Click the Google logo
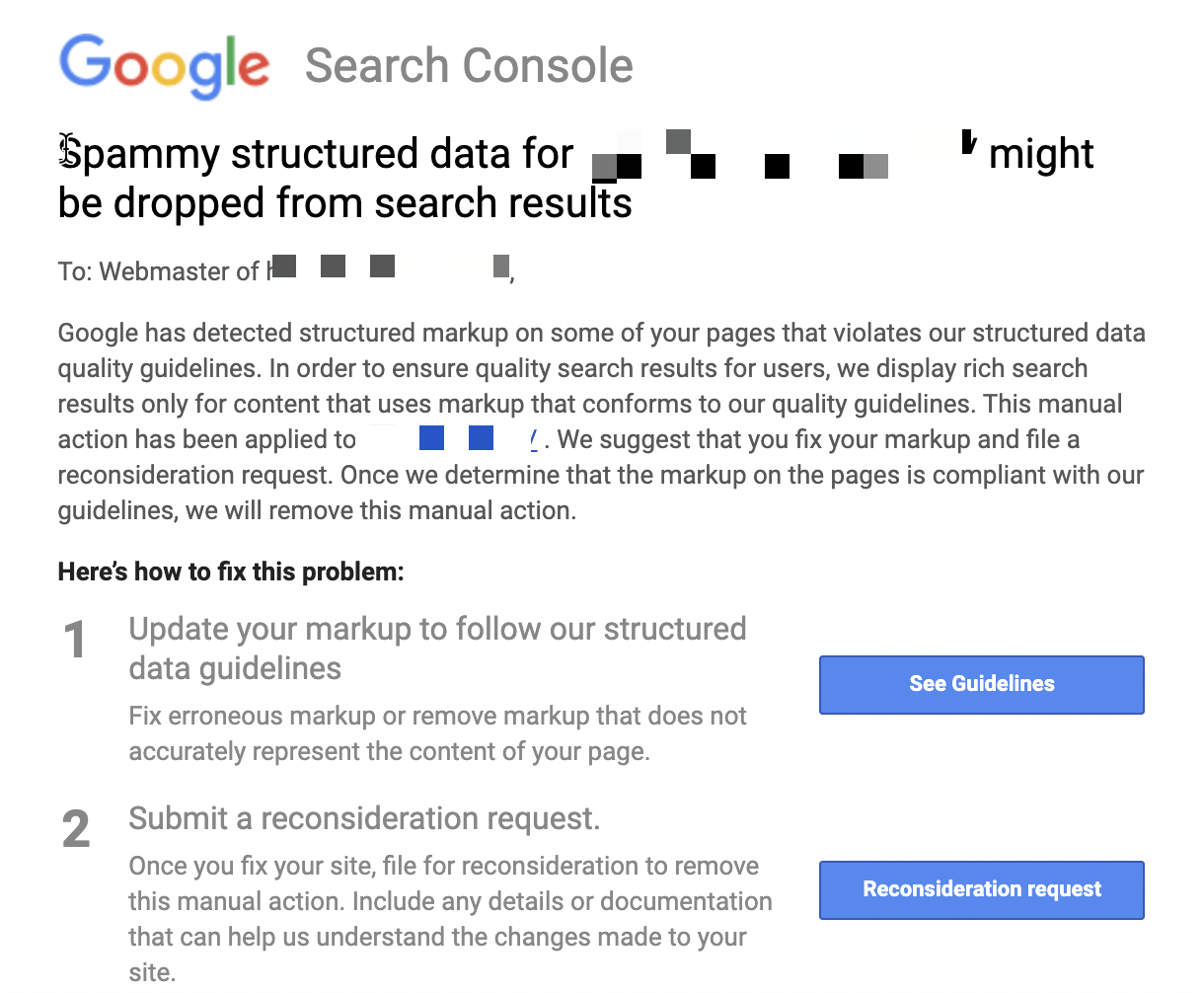The height and width of the screenshot is (993, 1204). [164, 65]
